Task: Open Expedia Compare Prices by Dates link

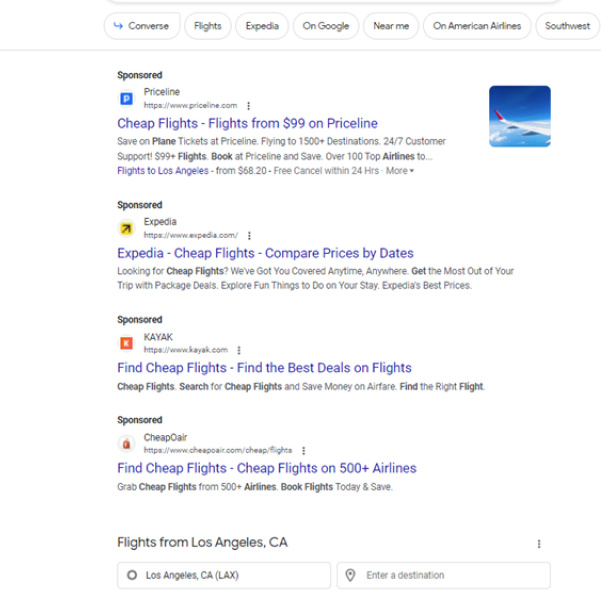Action: tap(265, 253)
